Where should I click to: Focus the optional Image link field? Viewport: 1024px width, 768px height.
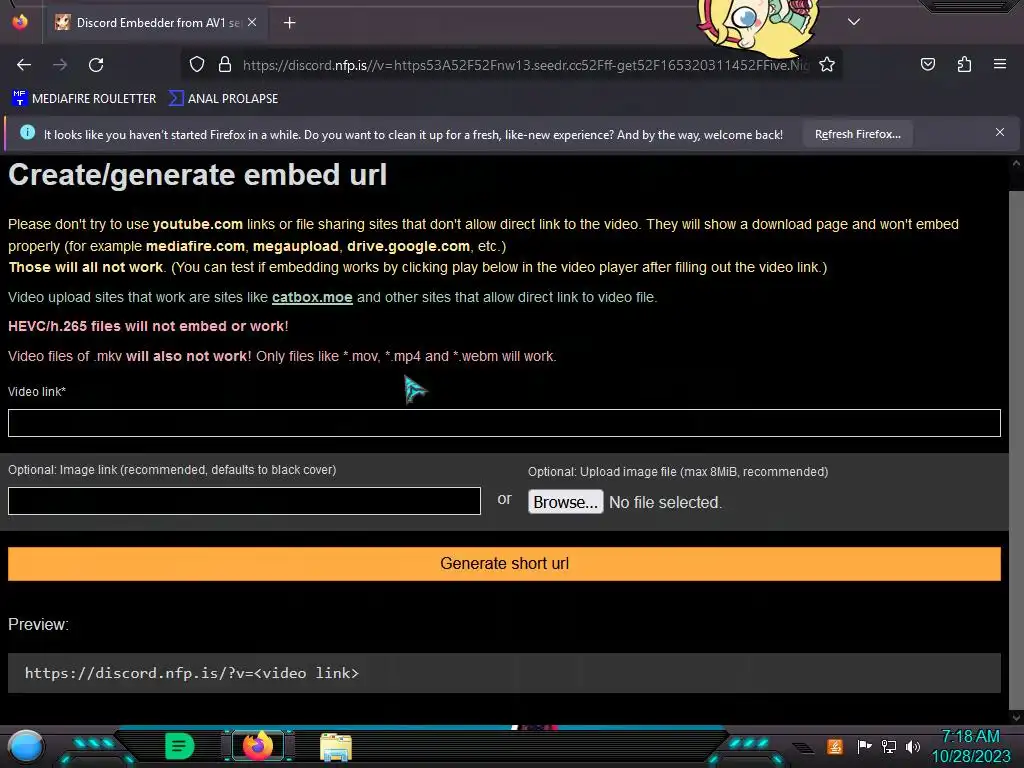(x=244, y=501)
